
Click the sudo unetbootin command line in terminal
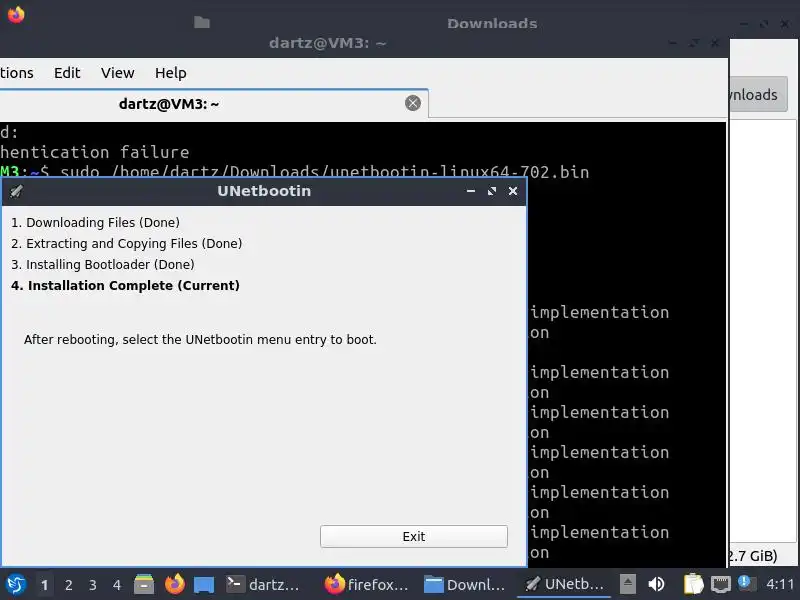294,171
